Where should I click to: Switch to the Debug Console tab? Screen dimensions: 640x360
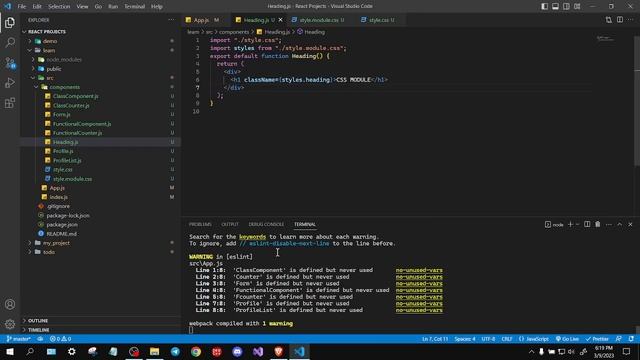tap(266, 224)
